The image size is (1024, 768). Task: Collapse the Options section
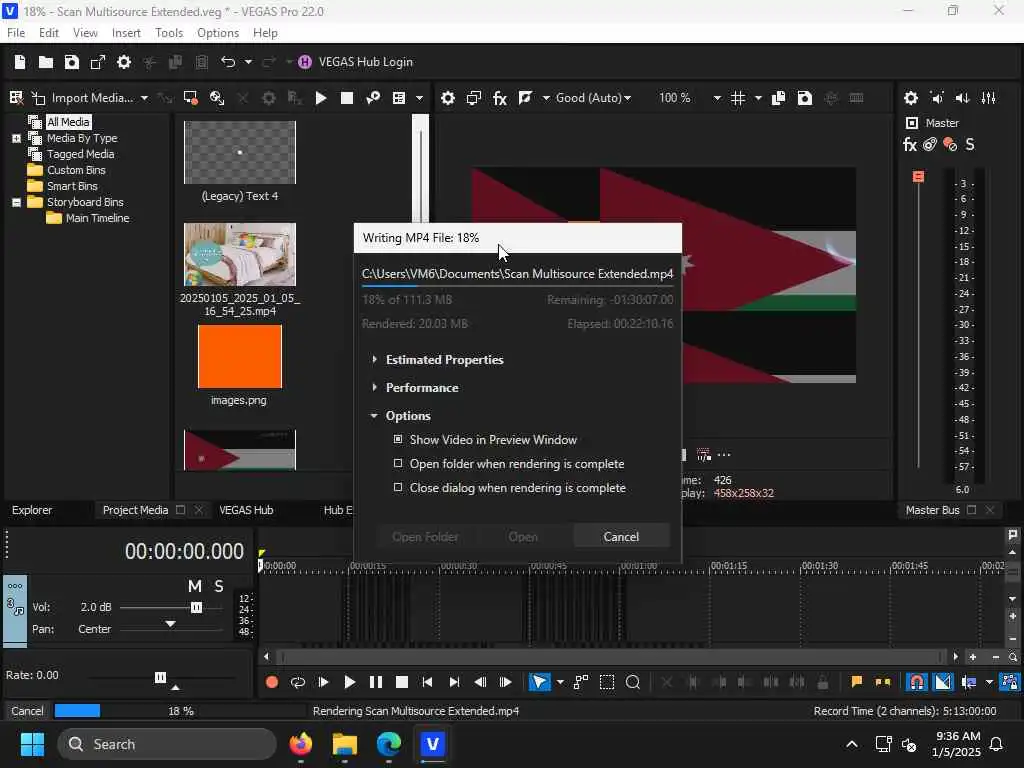(x=374, y=416)
